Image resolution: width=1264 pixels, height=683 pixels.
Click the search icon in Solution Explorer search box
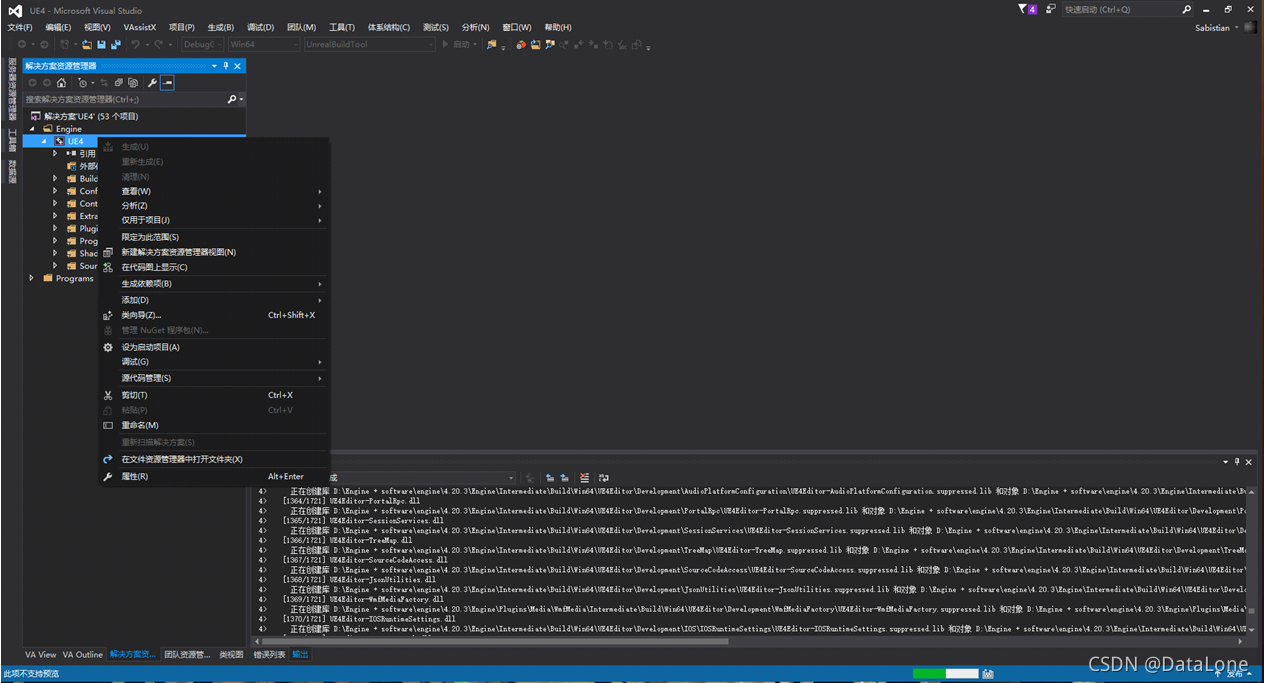click(232, 99)
